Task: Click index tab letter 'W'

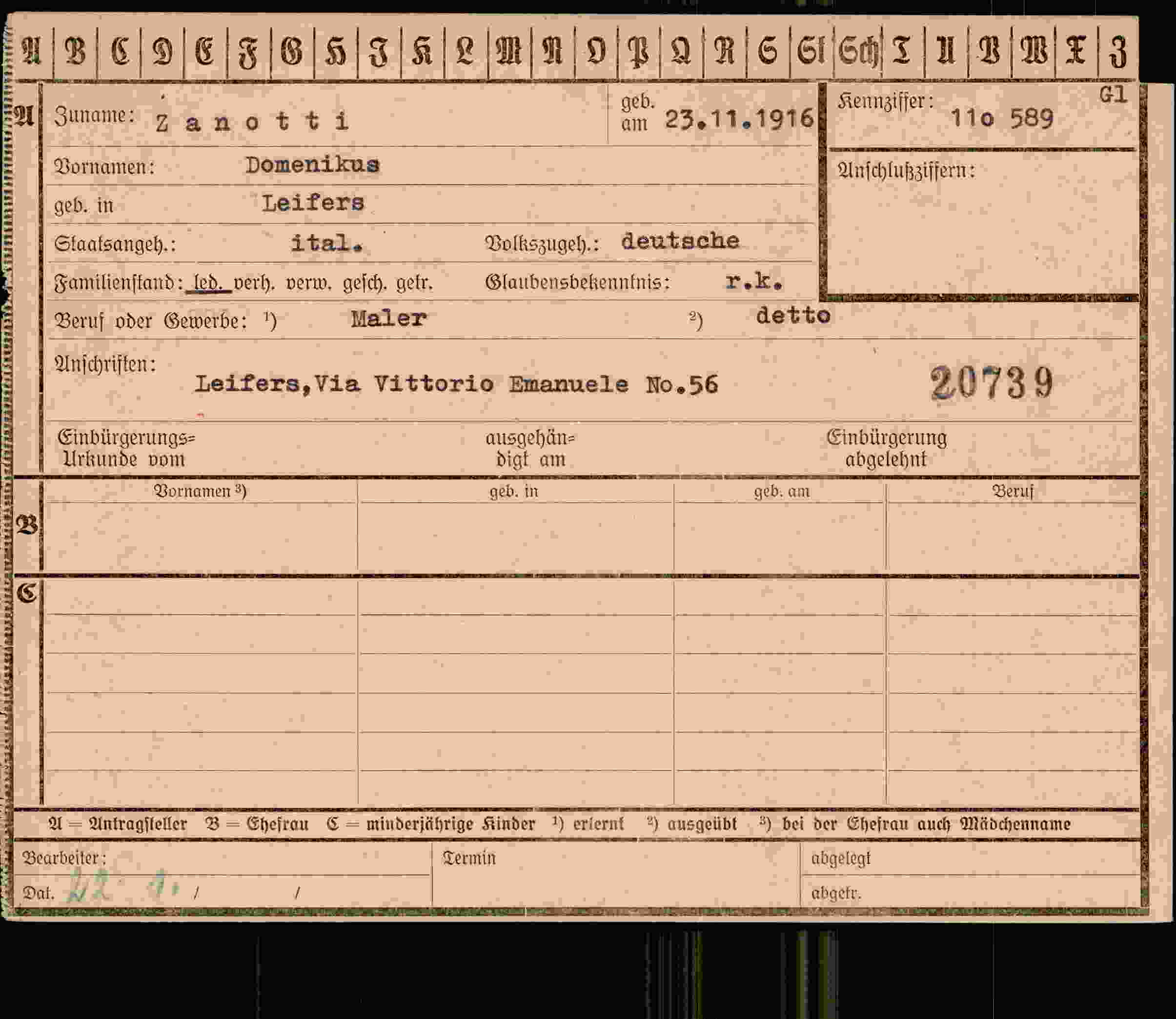Action: click(x=1034, y=51)
